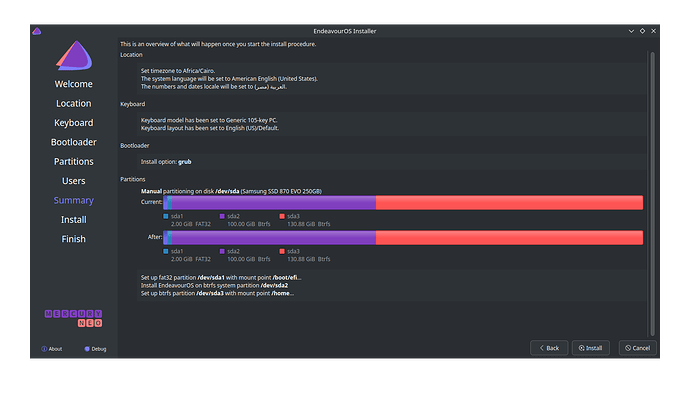Screen dimensions: 690x393
Task: Click the sda2 purple legend swatch under Current
Action: coord(222,216)
